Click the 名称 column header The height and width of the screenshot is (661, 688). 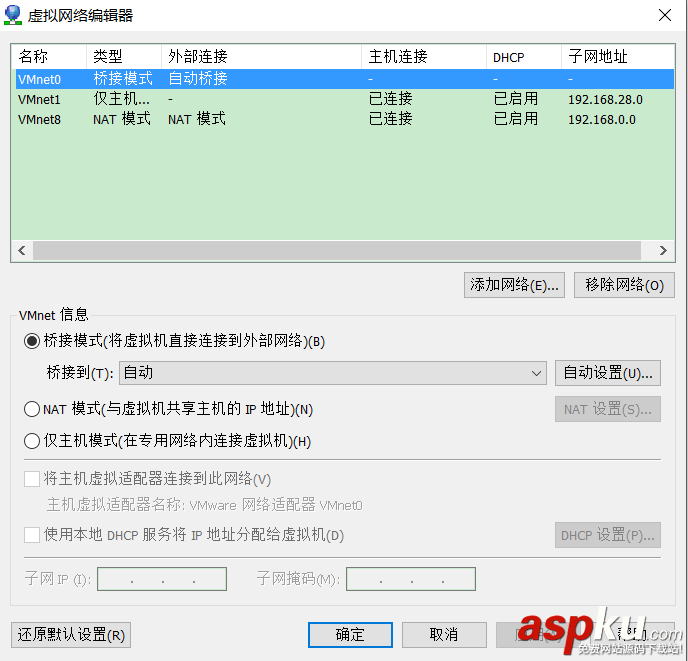point(49,57)
